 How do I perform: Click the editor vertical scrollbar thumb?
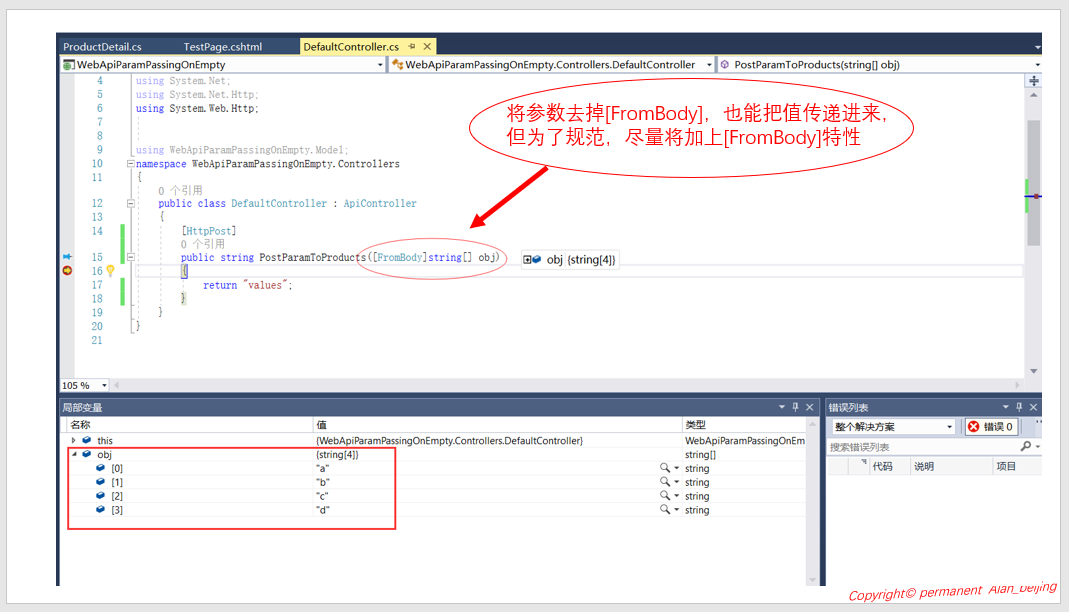point(1034,183)
